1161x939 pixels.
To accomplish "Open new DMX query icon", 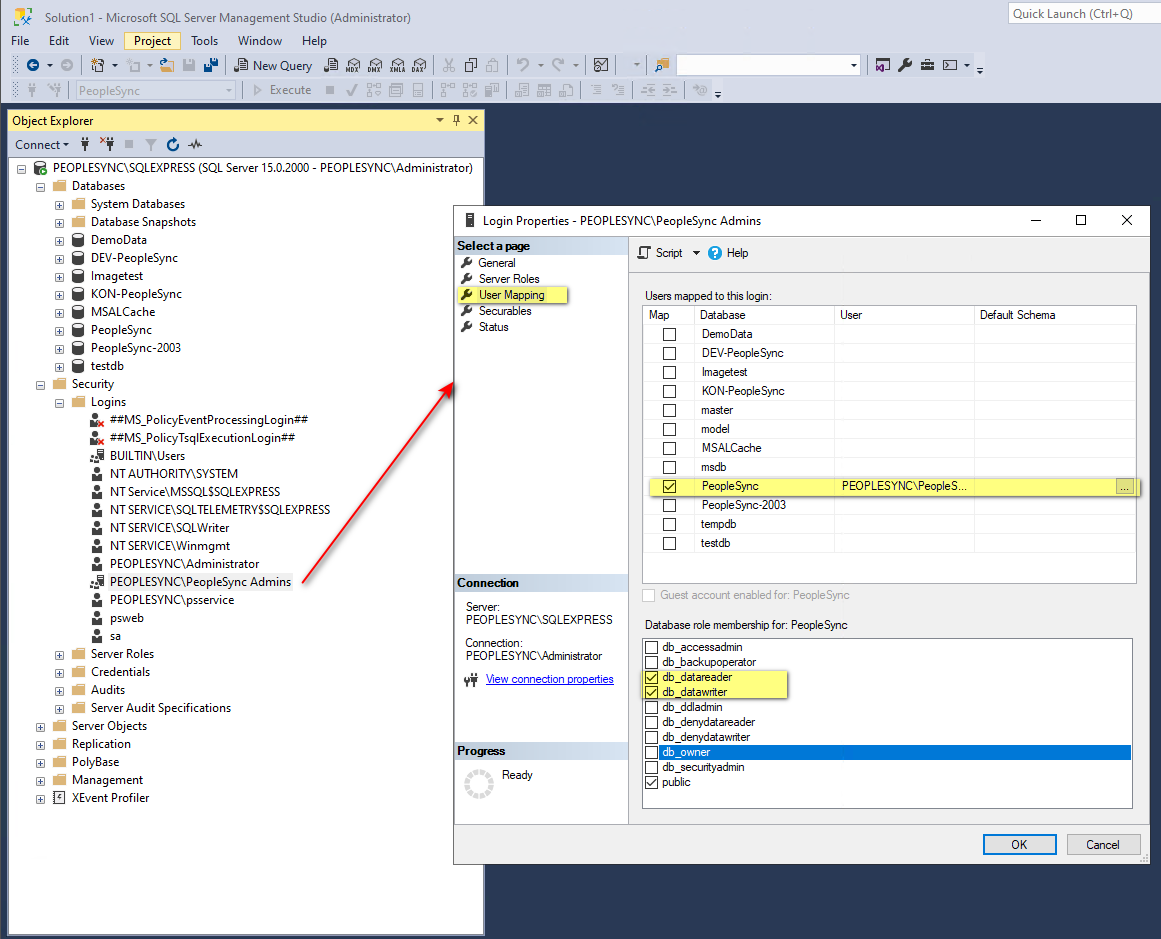I will click(375, 65).
